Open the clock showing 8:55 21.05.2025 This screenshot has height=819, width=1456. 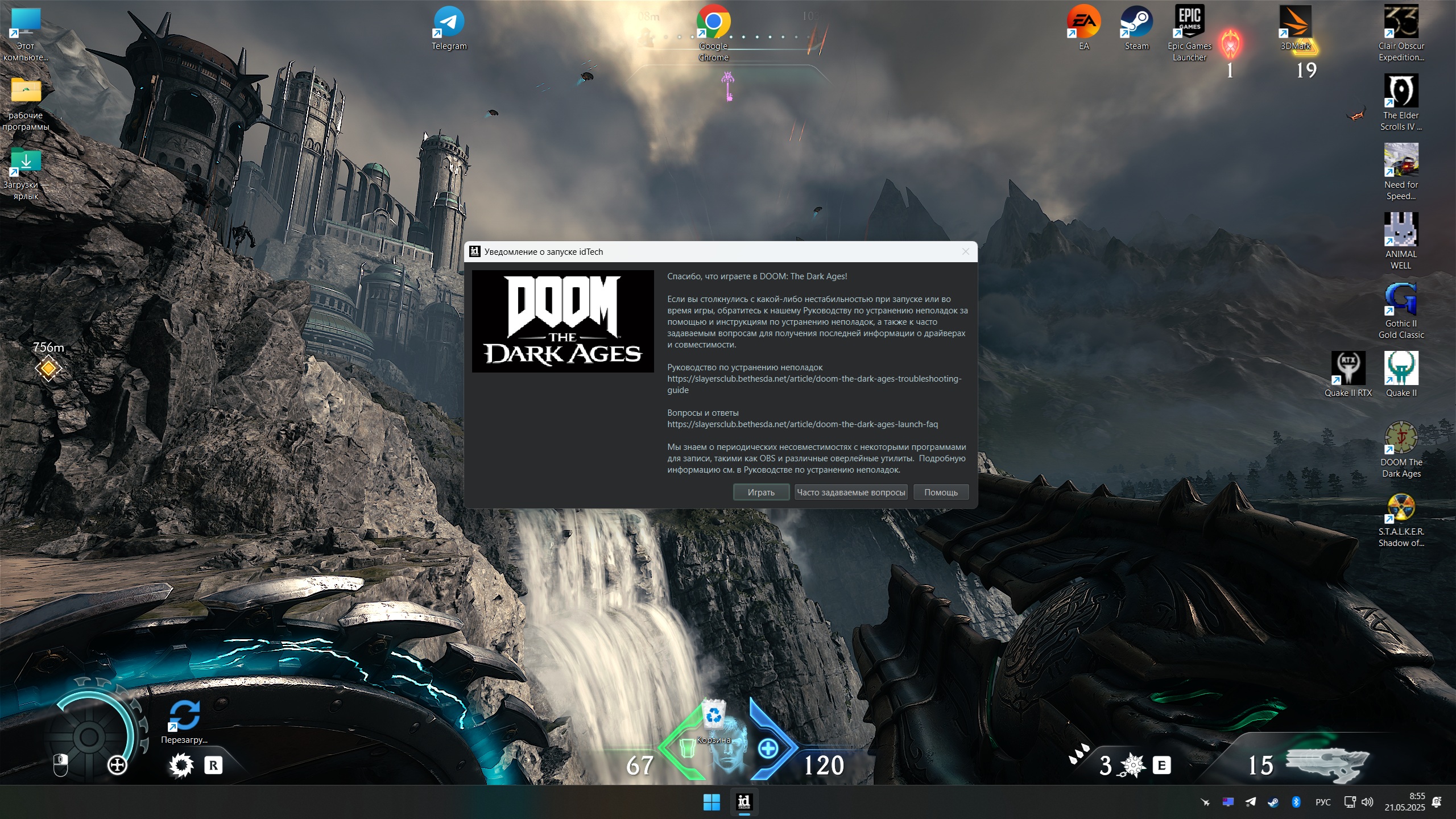[1405, 802]
